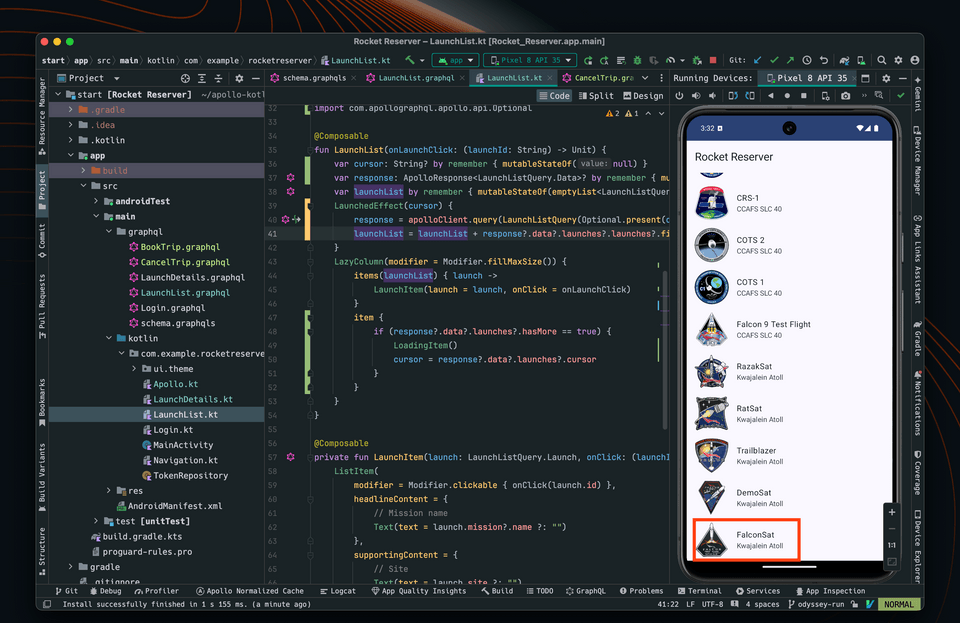Click the Apollo gutter icon beside line 37
The width and height of the screenshot is (960, 623).
tap(291, 177)
